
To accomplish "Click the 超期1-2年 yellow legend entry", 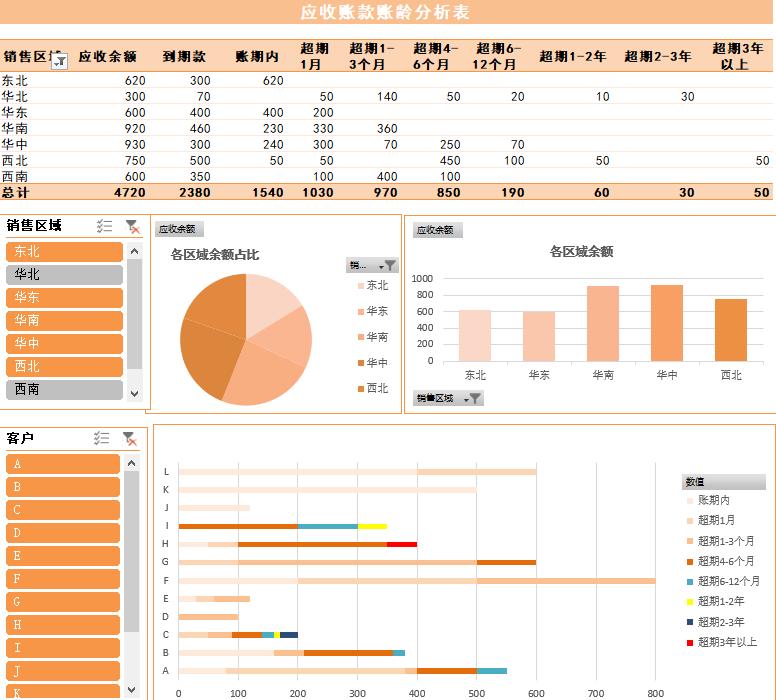I will click(x=716, y=601).
